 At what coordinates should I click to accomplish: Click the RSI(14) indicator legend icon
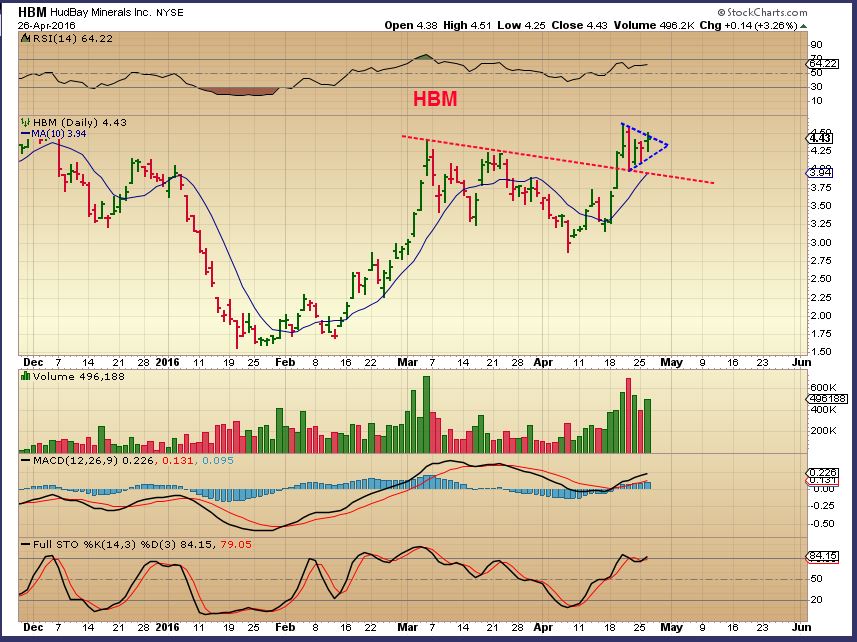pos(25,38)
